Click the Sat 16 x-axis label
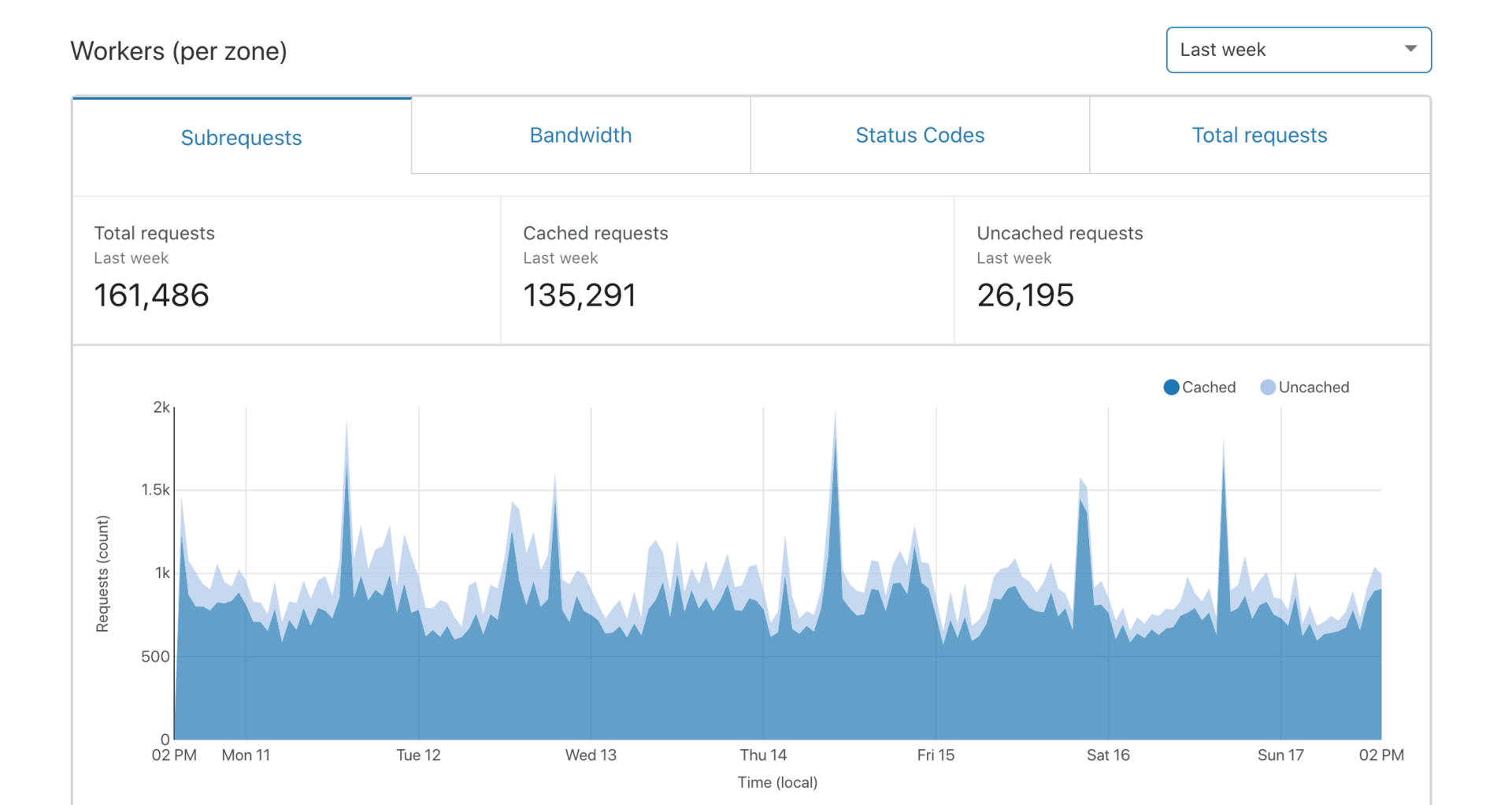The height and width of the screenshot is (805, 1512). (1108, 755)
